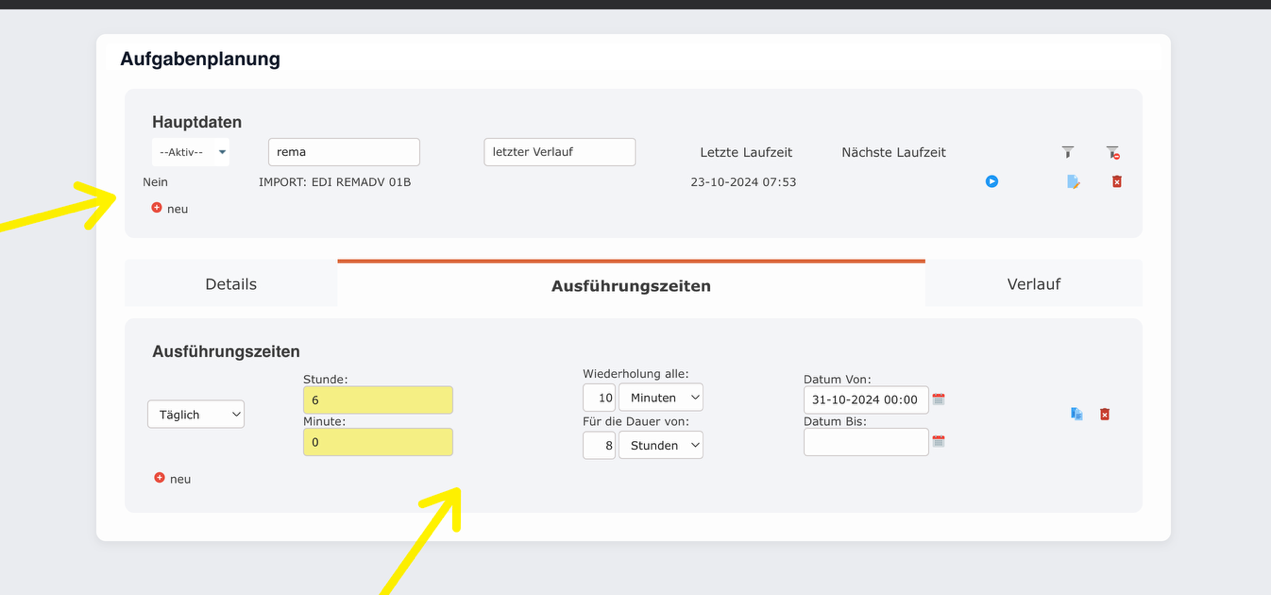Open the --Aktiv-- status dropdown
Viewport: 1271px width, 595px height.
click(x=190, y=152)
